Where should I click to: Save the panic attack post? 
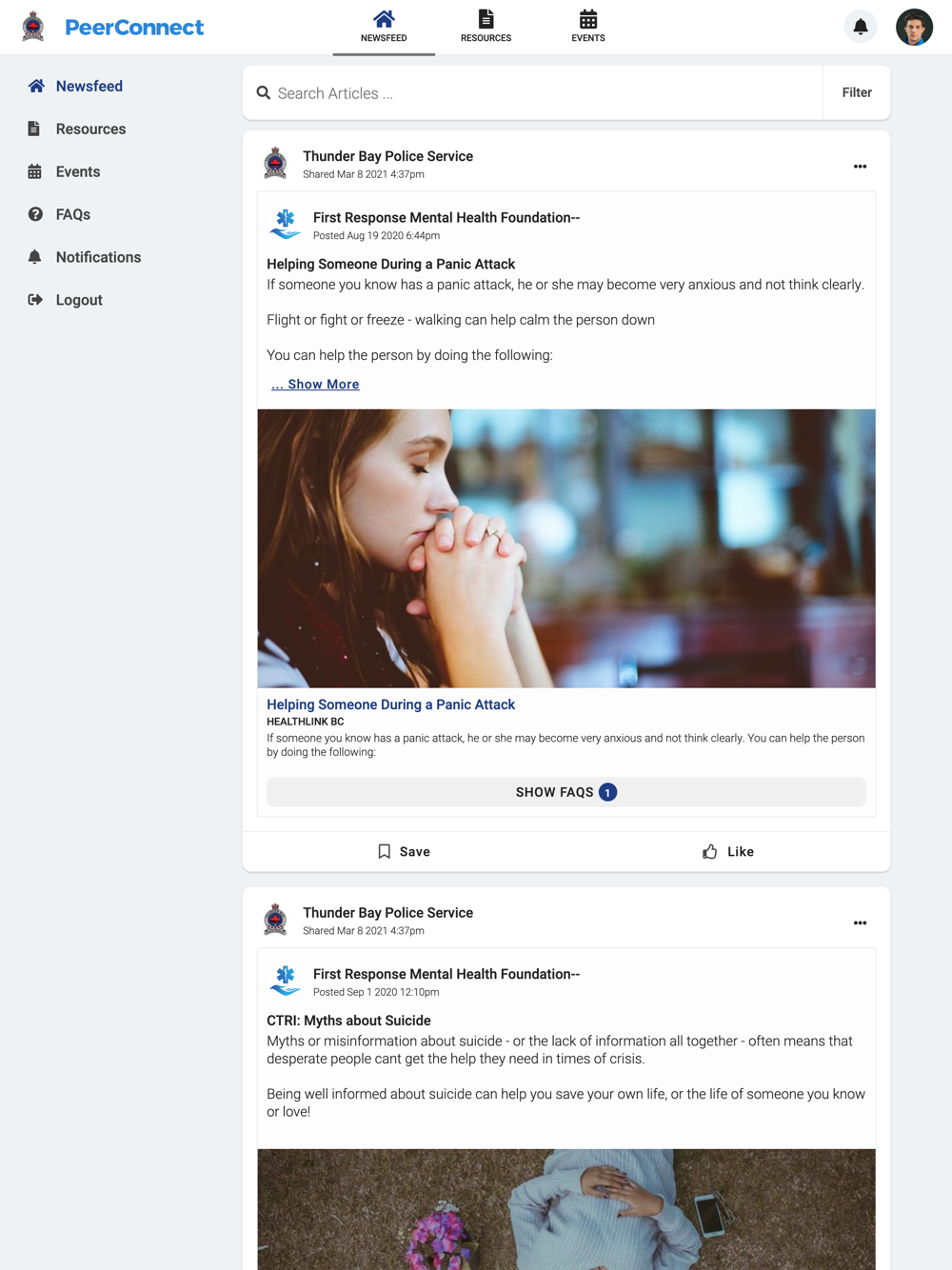click(405, 851)
